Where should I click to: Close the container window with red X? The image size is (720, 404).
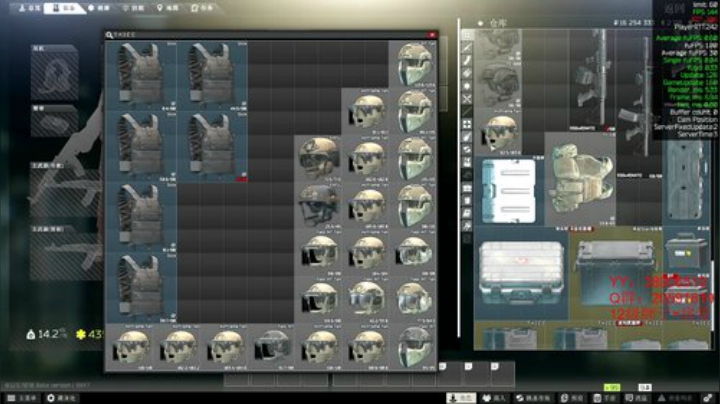click(x=432, y=35)
